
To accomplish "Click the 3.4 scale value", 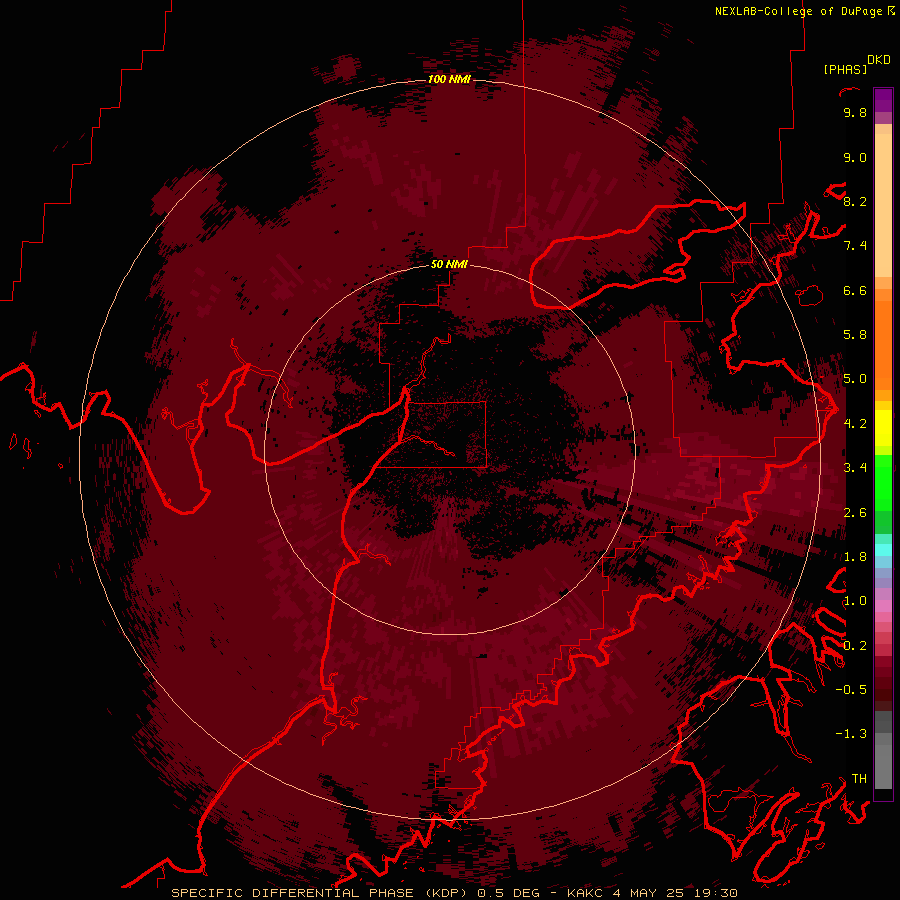I will click(x=855, y=468).
